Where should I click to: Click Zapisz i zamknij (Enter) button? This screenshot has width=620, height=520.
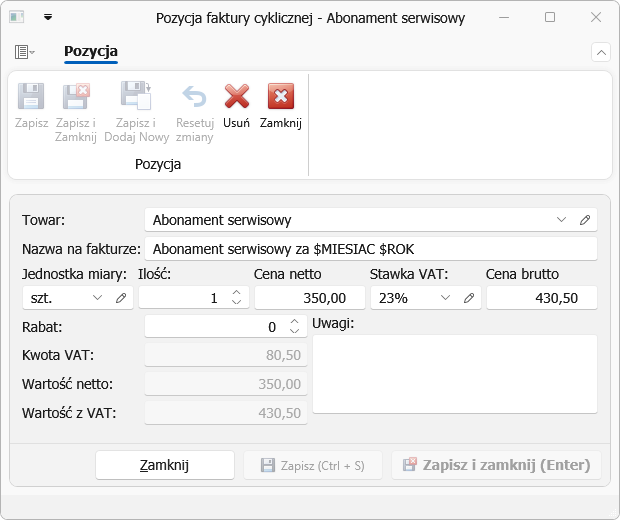[496, 465]
